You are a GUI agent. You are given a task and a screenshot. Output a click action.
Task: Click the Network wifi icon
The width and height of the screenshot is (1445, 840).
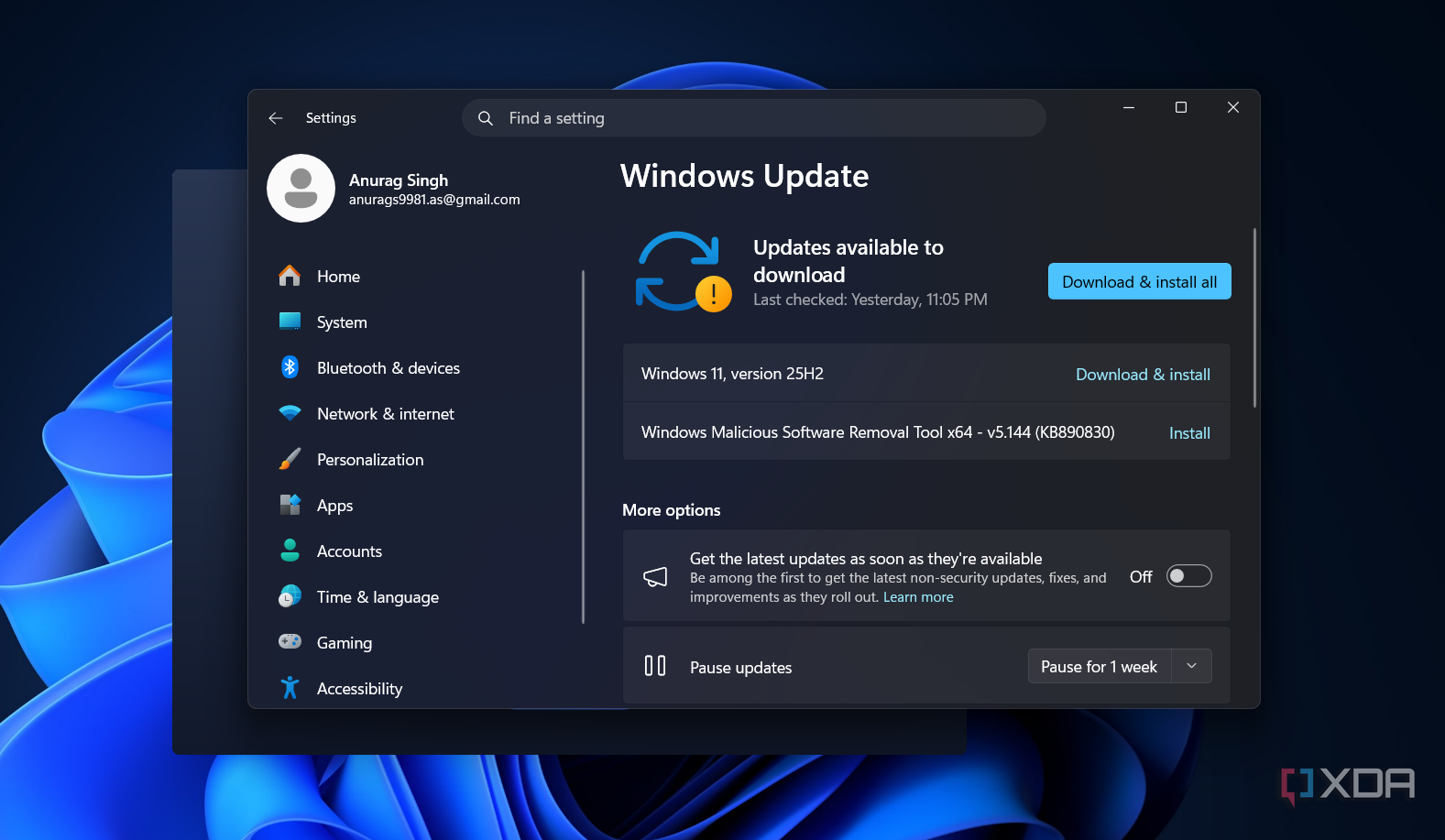(x=290, y=413)
